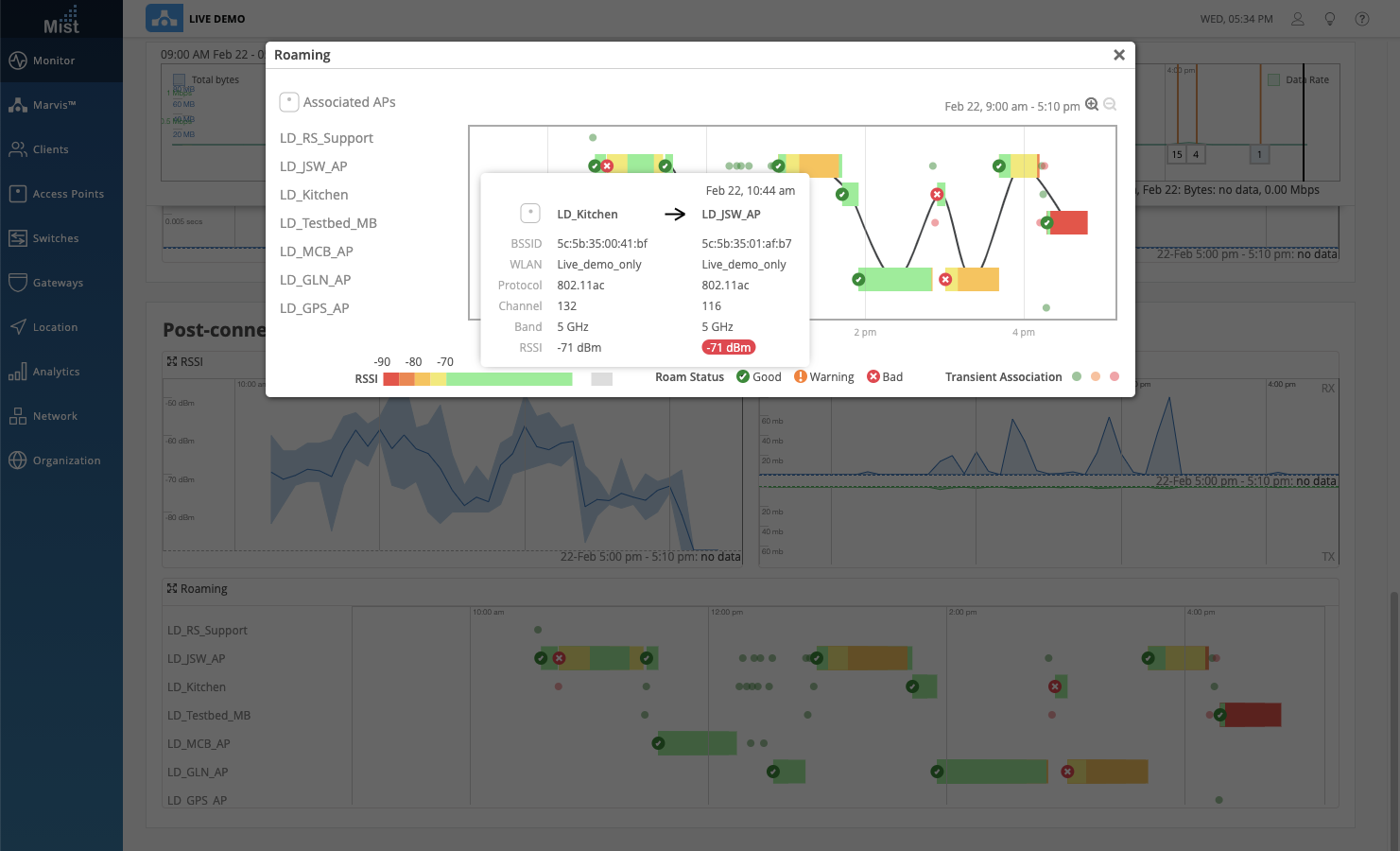1400x851 pixels.
Task: Toggle the Total bytes checkbox
Action: [179, 80]
